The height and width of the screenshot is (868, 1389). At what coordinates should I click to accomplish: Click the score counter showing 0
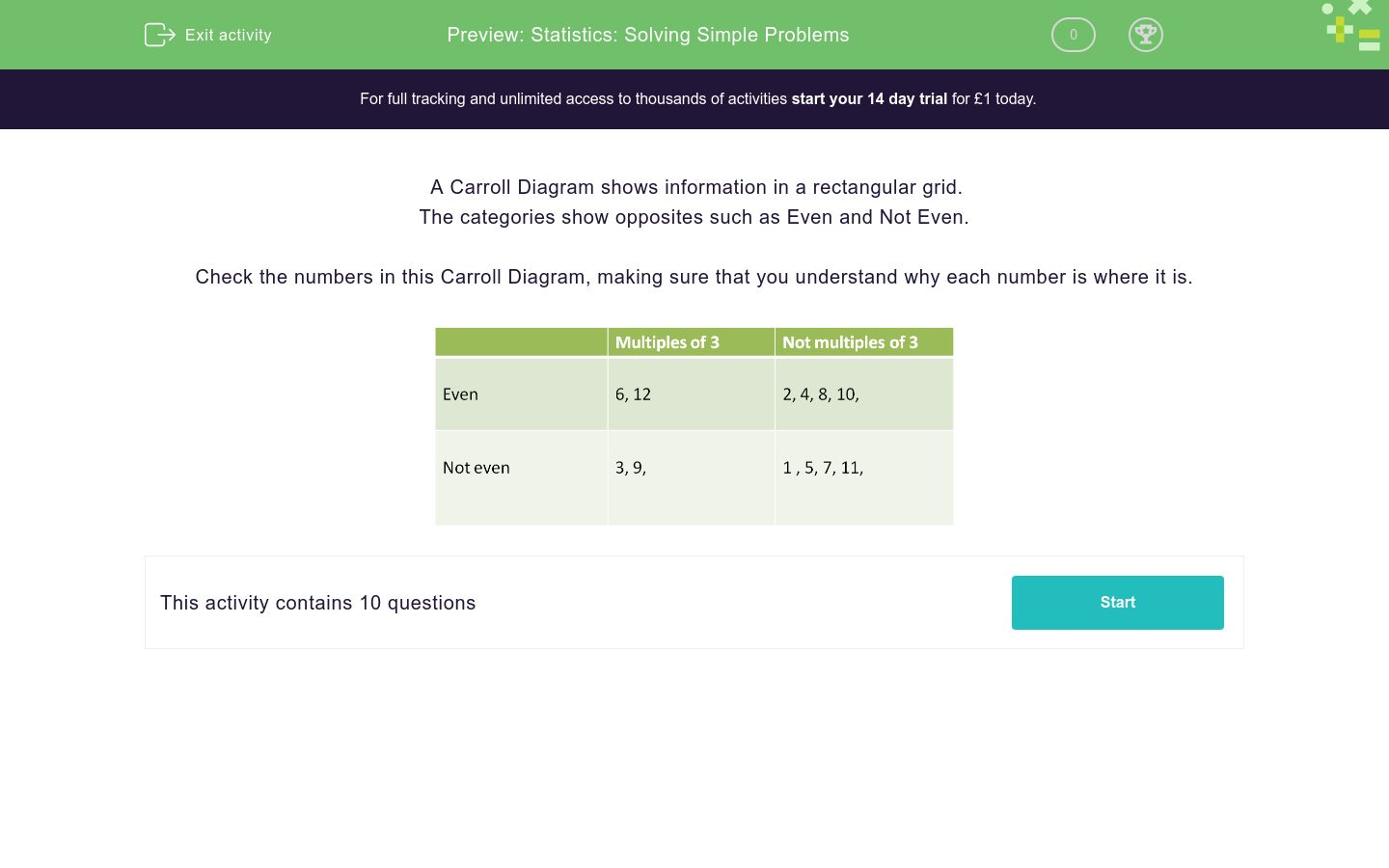click(1073, 35)
